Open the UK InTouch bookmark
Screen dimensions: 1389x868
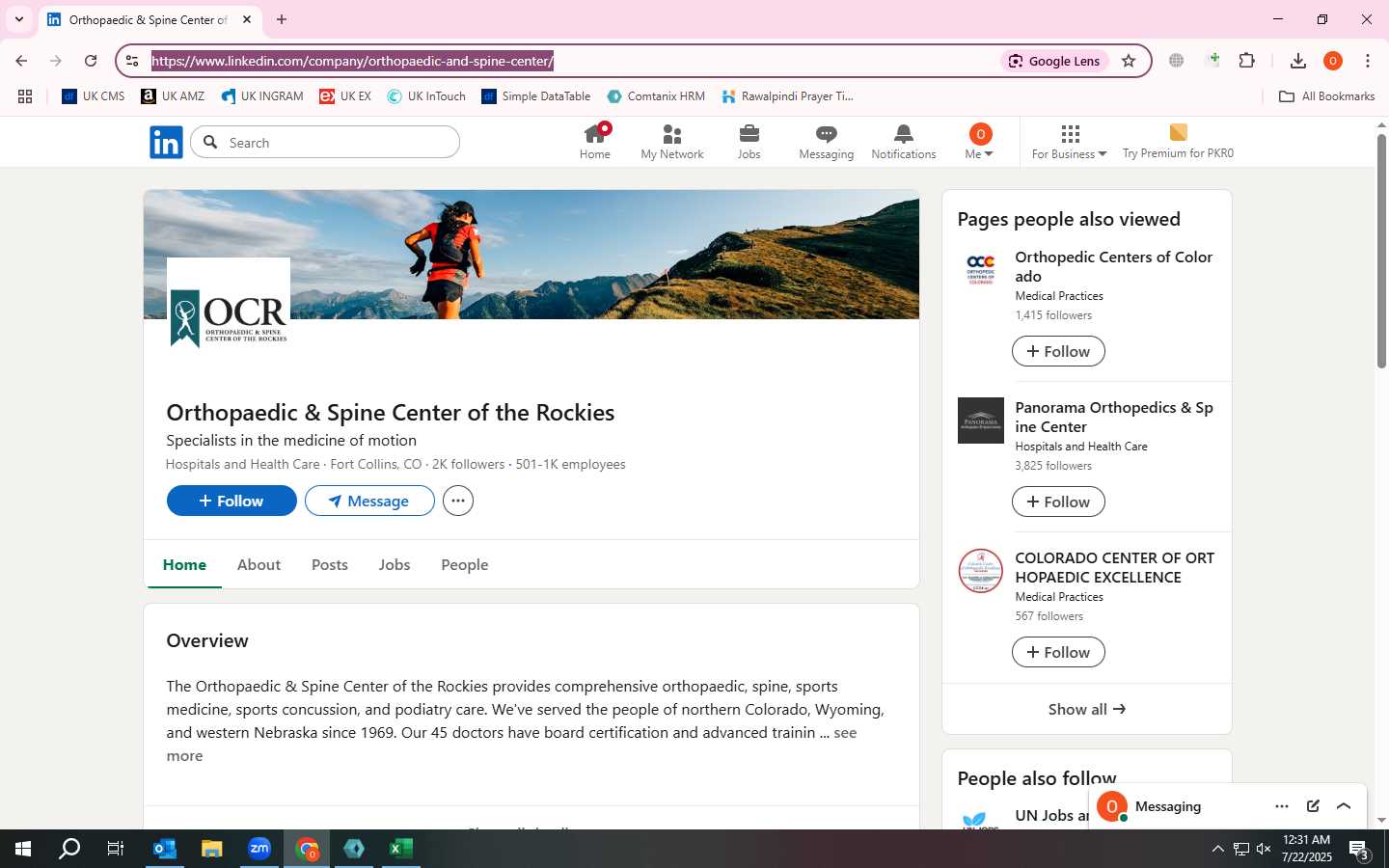point(426,96)
